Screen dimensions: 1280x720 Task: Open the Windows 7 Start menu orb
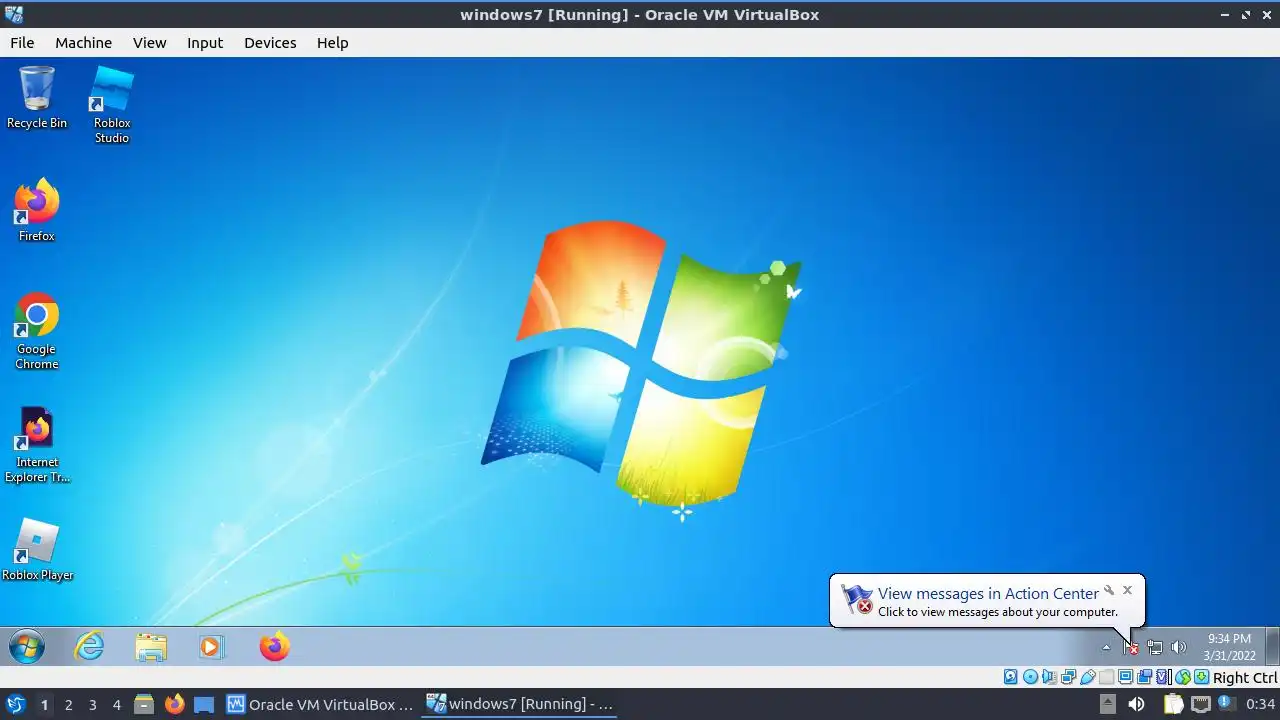pos(27,647)
